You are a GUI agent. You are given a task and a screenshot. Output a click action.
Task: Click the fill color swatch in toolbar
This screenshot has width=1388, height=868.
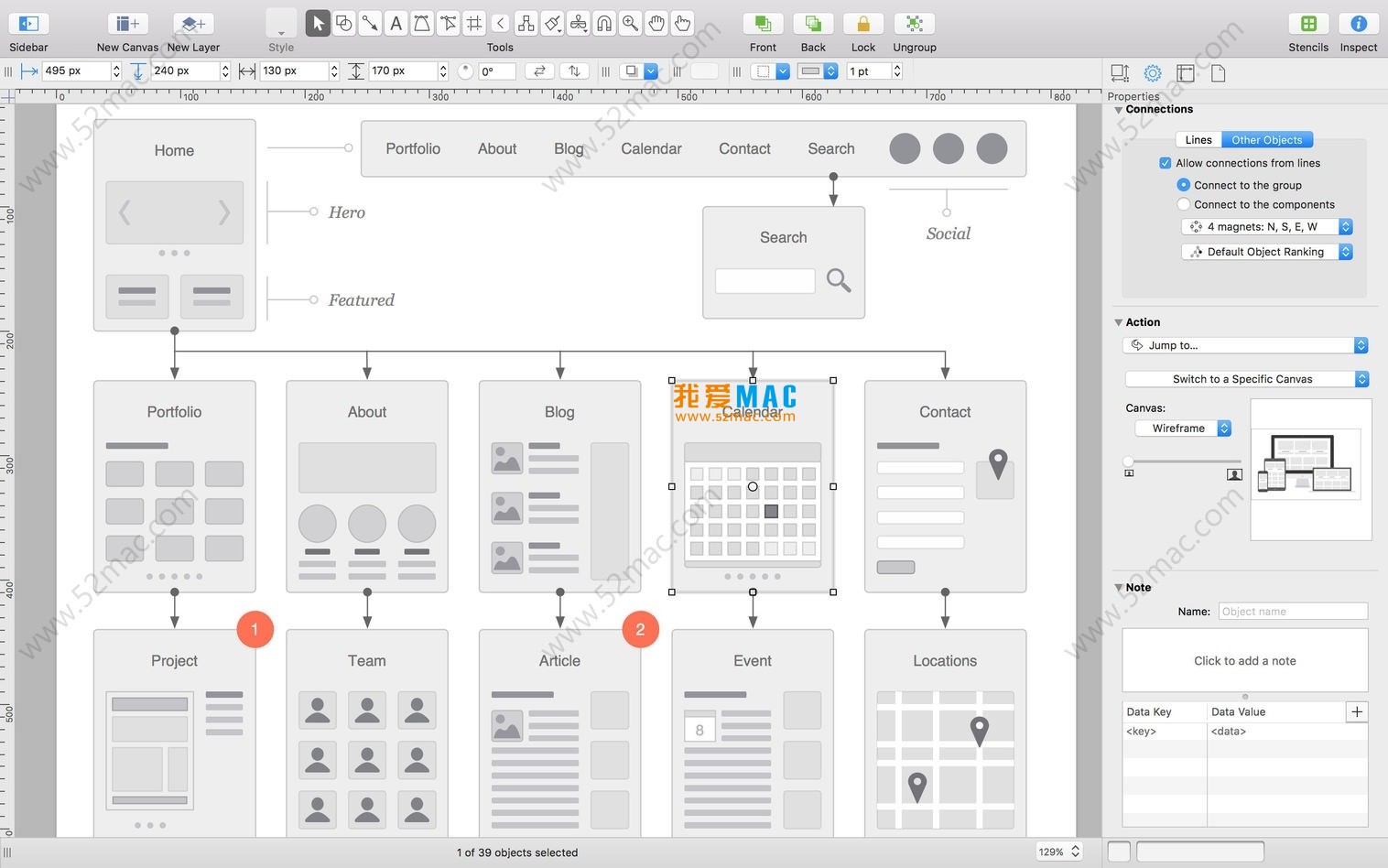click(x=704, y=71)
